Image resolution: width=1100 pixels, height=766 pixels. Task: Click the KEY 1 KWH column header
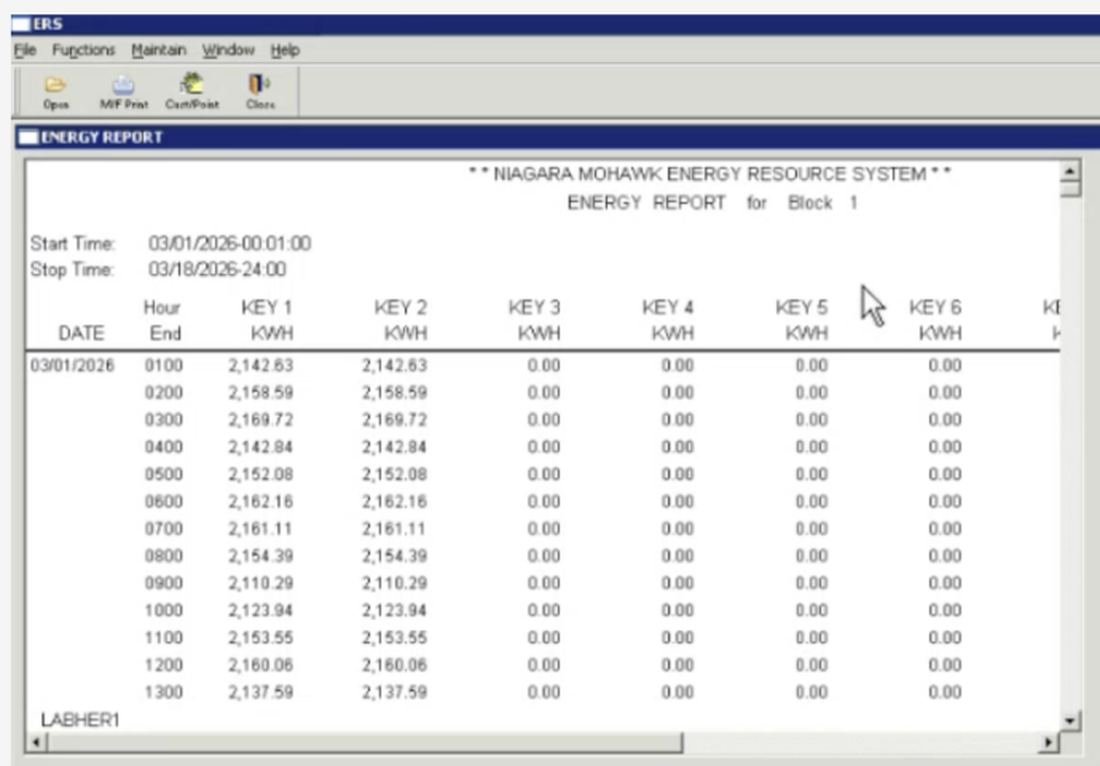tap(267, 321)
